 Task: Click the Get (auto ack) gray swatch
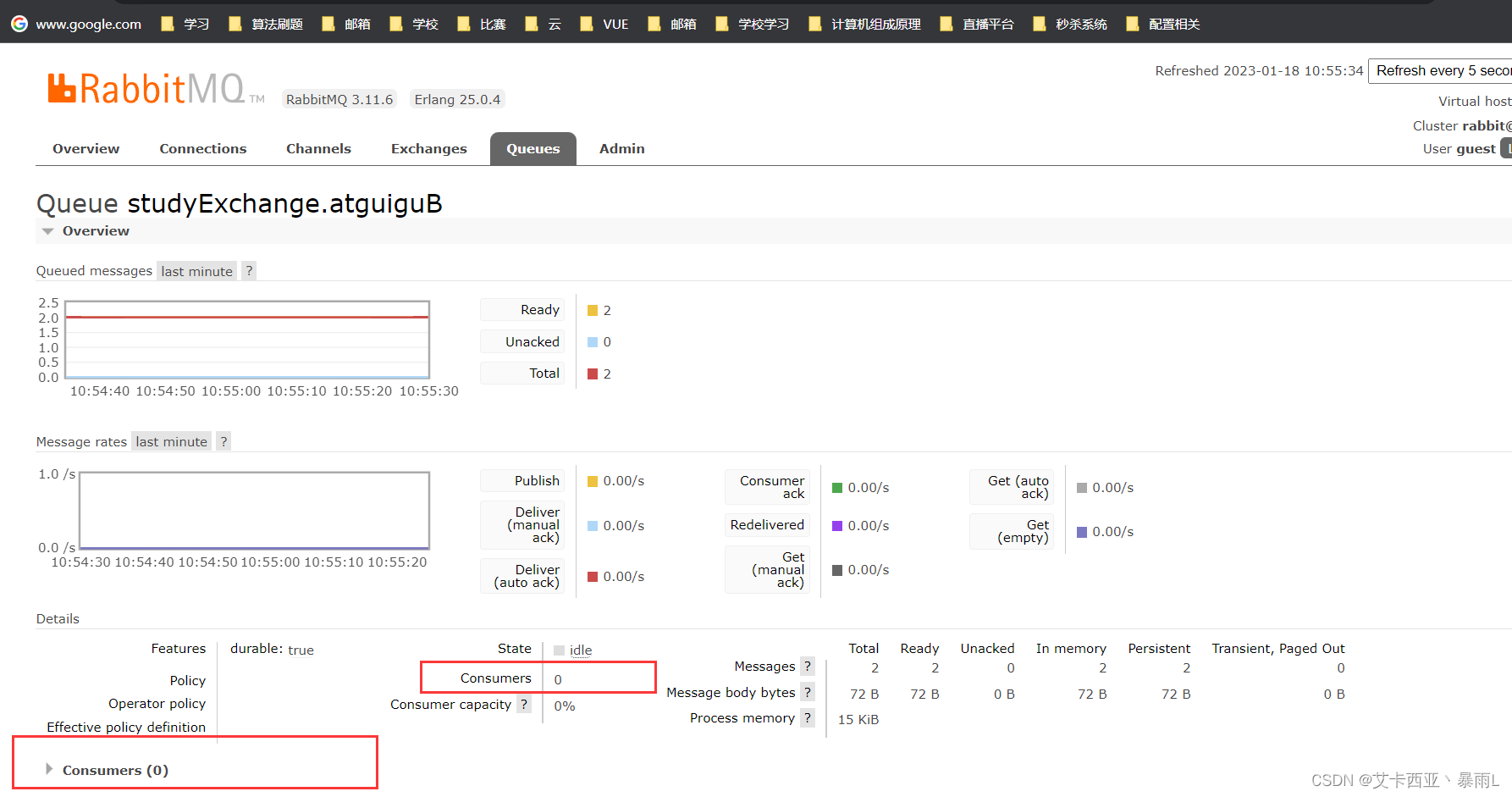tap(1082, 487)
